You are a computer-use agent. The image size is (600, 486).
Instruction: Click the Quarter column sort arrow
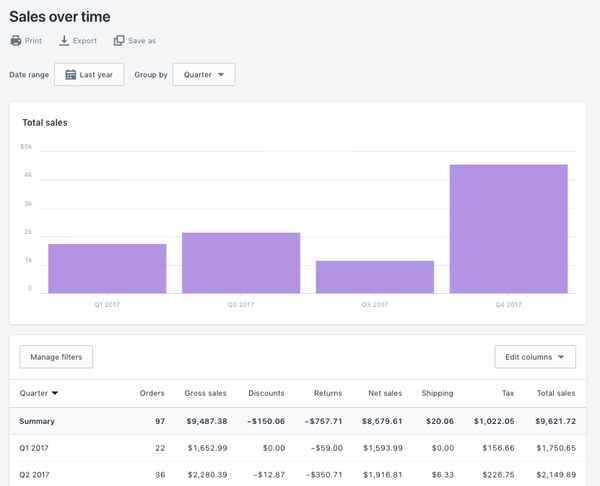coord(55,393)
